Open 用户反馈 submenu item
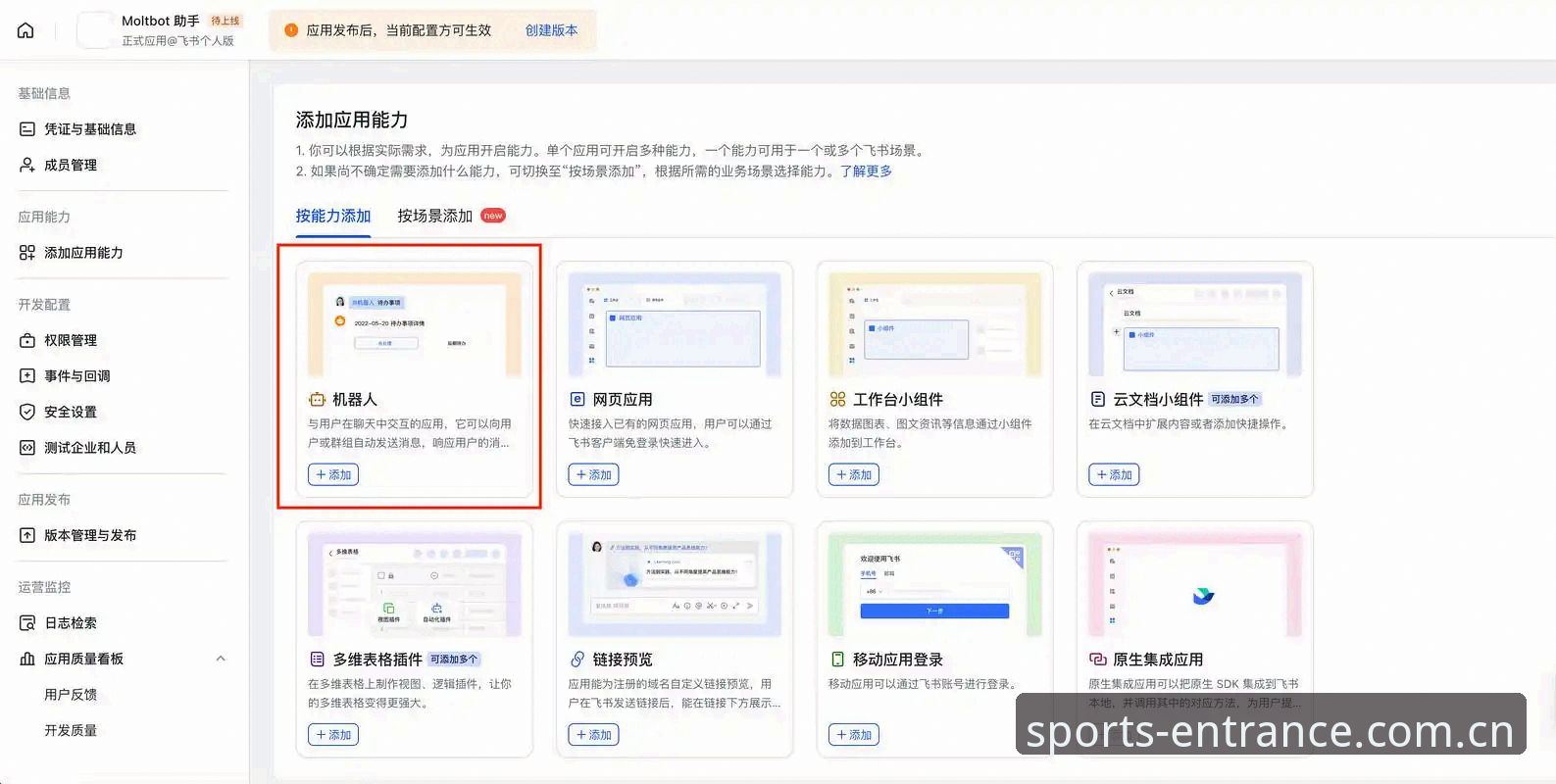Image resolution: width=1556 pixels, height=784 pixels. (71, 694)
